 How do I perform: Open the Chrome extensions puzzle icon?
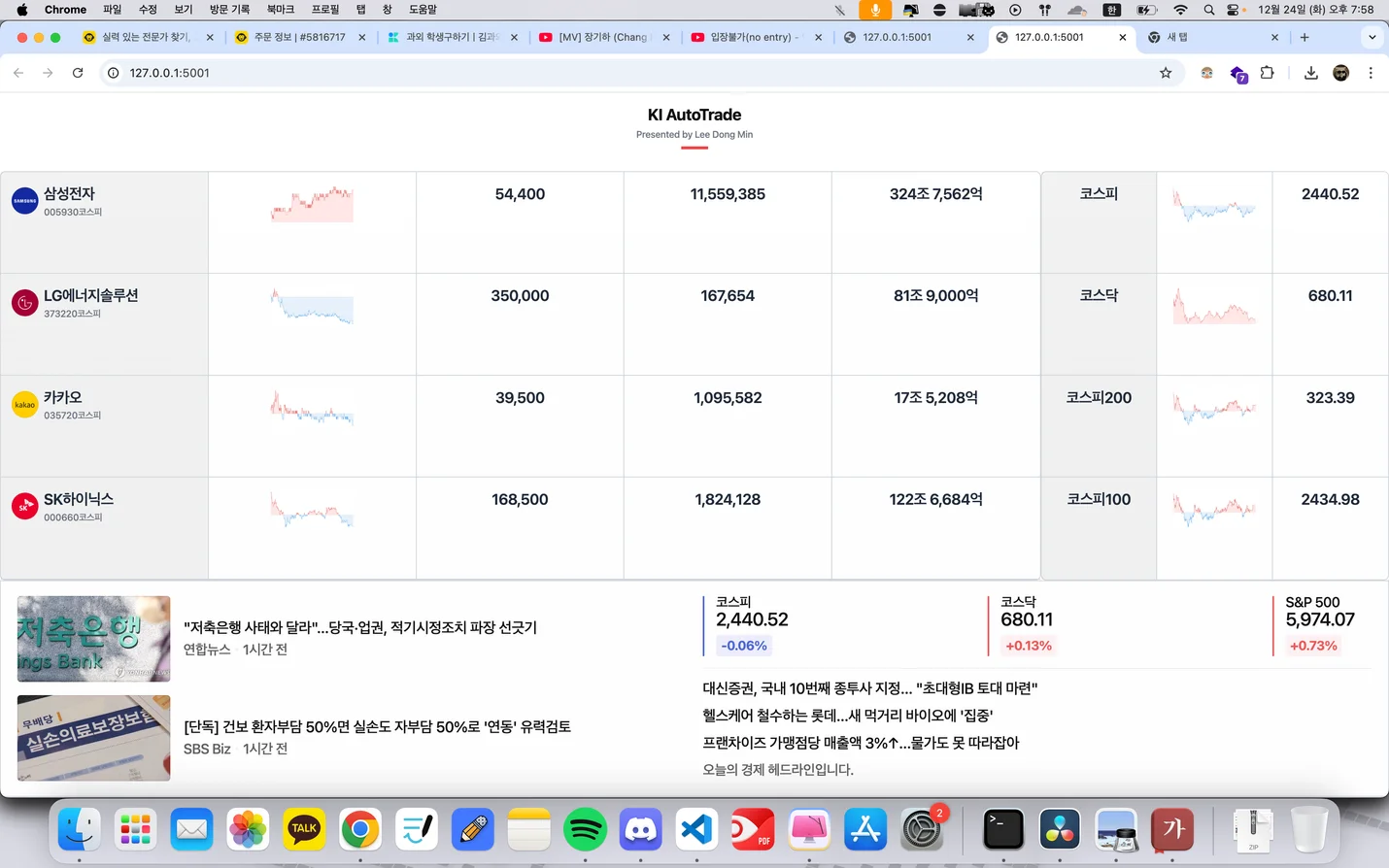click(x=1268, y=73)
